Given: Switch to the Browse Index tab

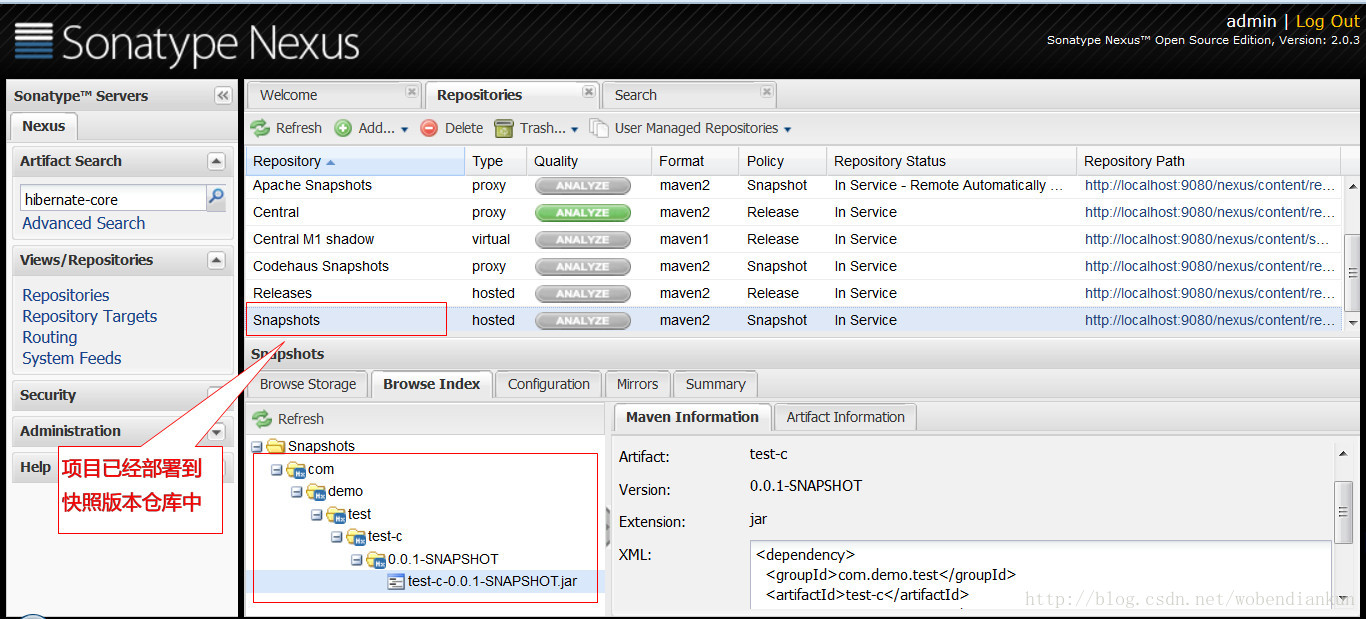Looking at the screenshot, I should pyautogui.click(x=432, y=384).
